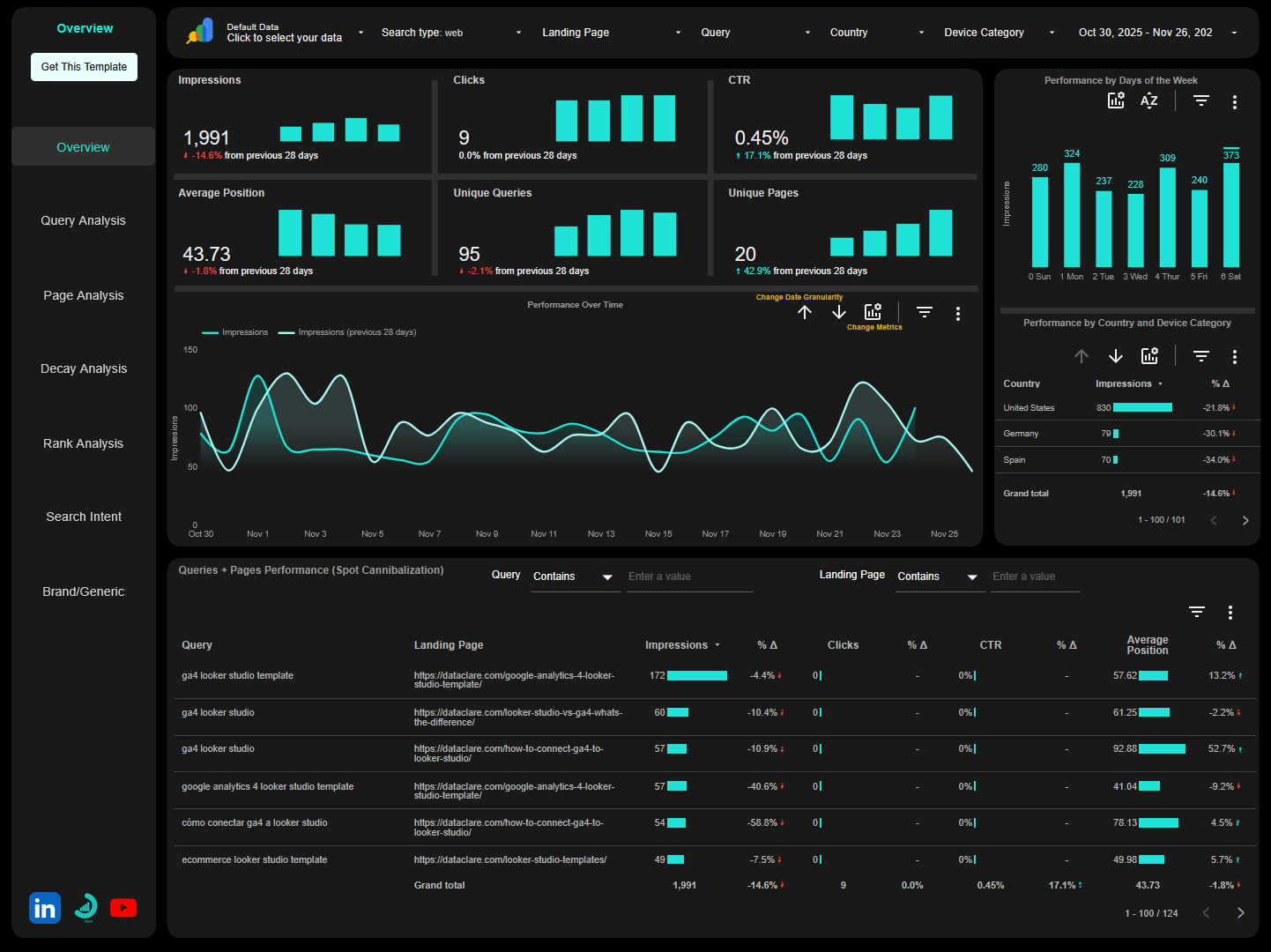Open the filter icon above Queries + Pages table
1271x952 pixels.
point(1196,611)
